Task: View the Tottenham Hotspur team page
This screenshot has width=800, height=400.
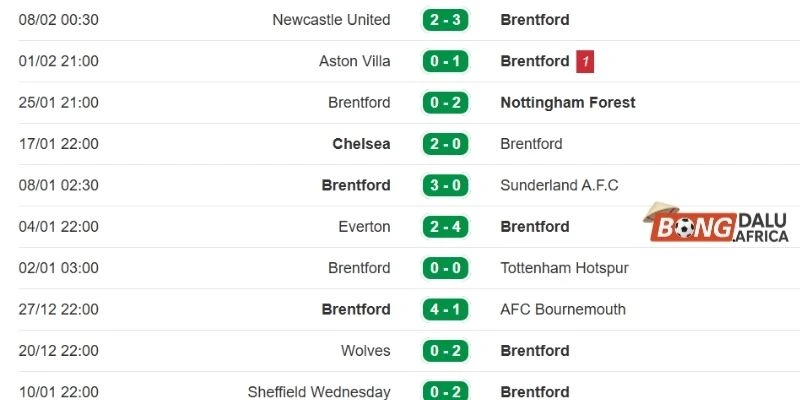Action: (564, 268)
